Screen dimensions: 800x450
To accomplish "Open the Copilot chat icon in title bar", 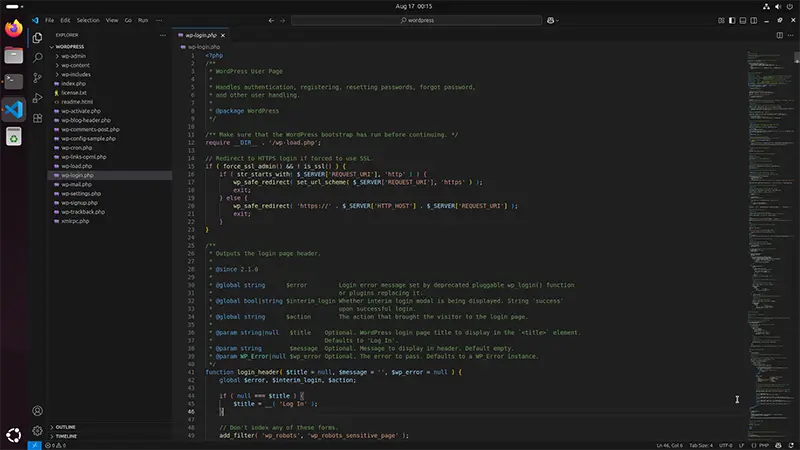I will click(551, 20).
